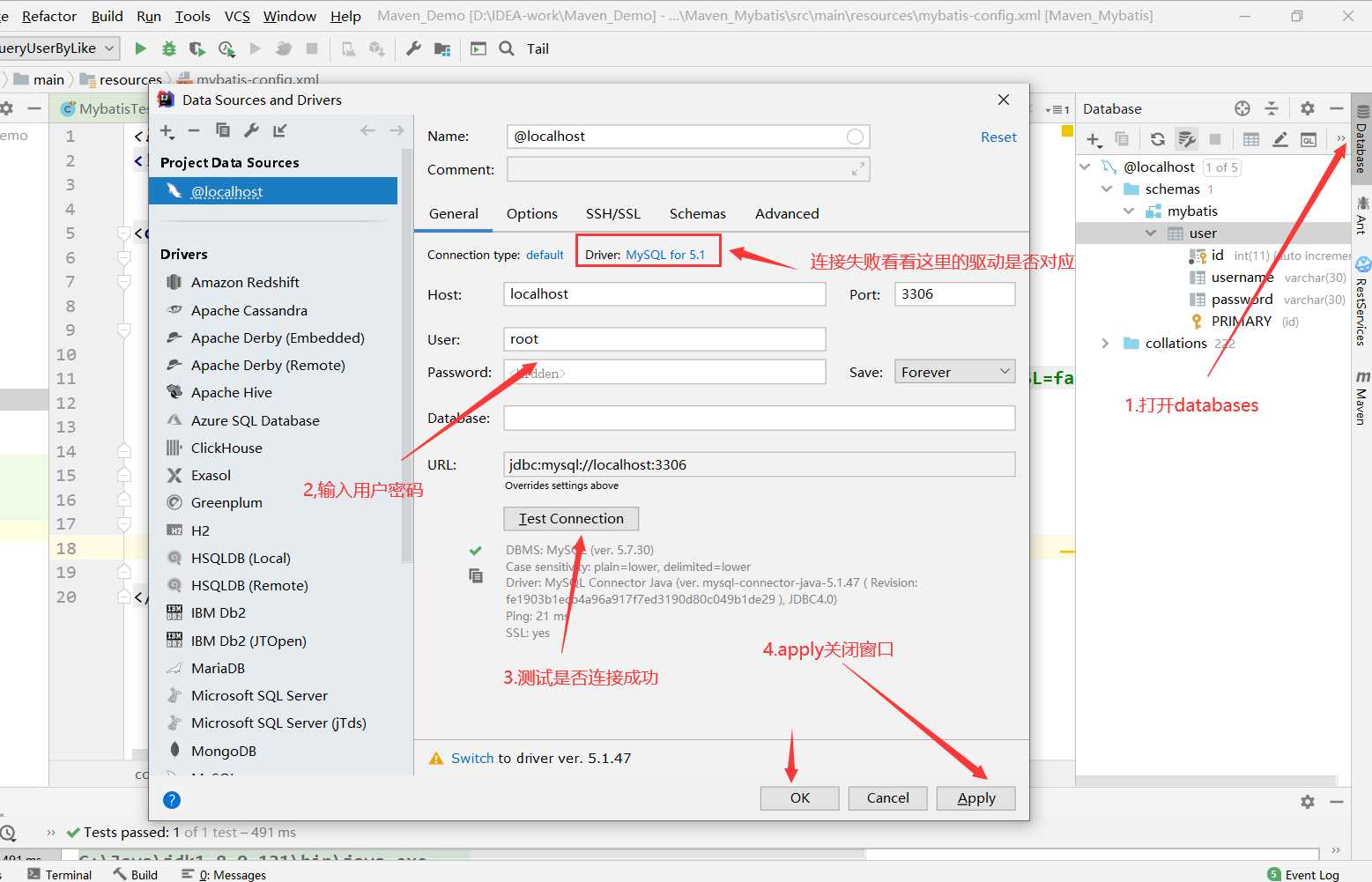Screen dimensions: 1372x882
Task: Remove selected data source with minus icon
Action: point(194,130)
